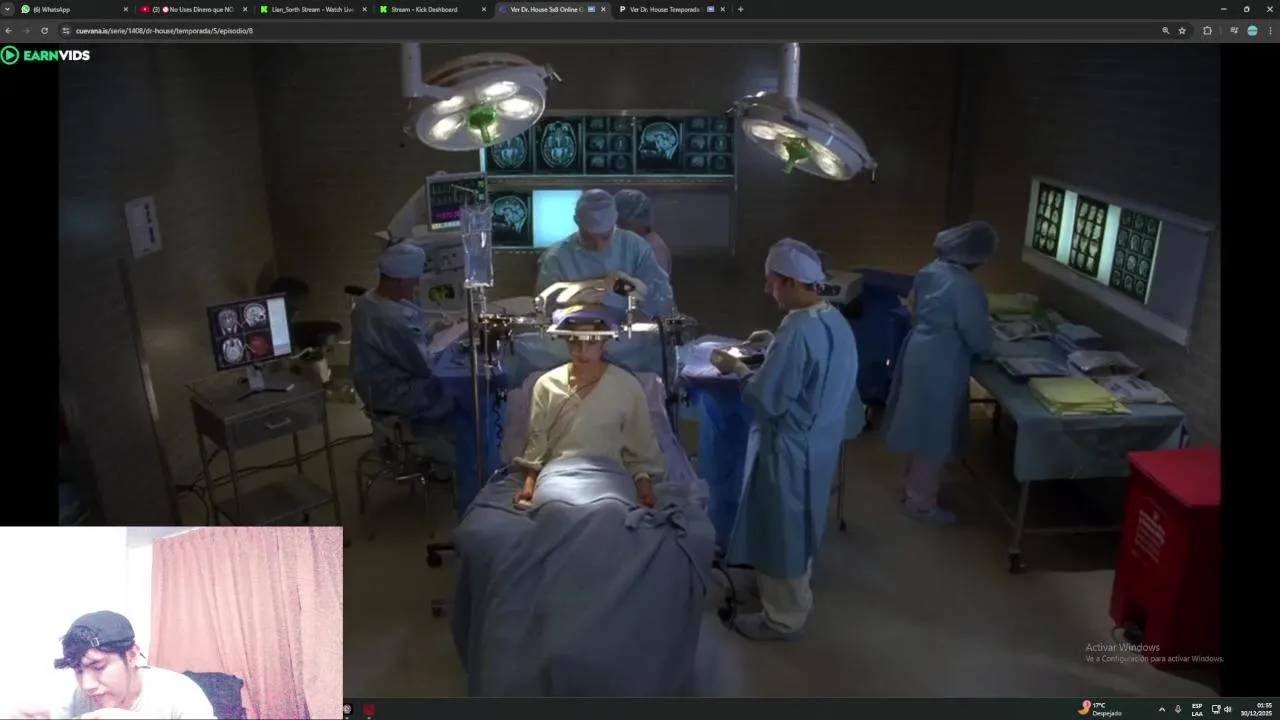Open a new browser tab
Image resolution: width=1280 pixels, height=720 pixels.
[740, 9]
